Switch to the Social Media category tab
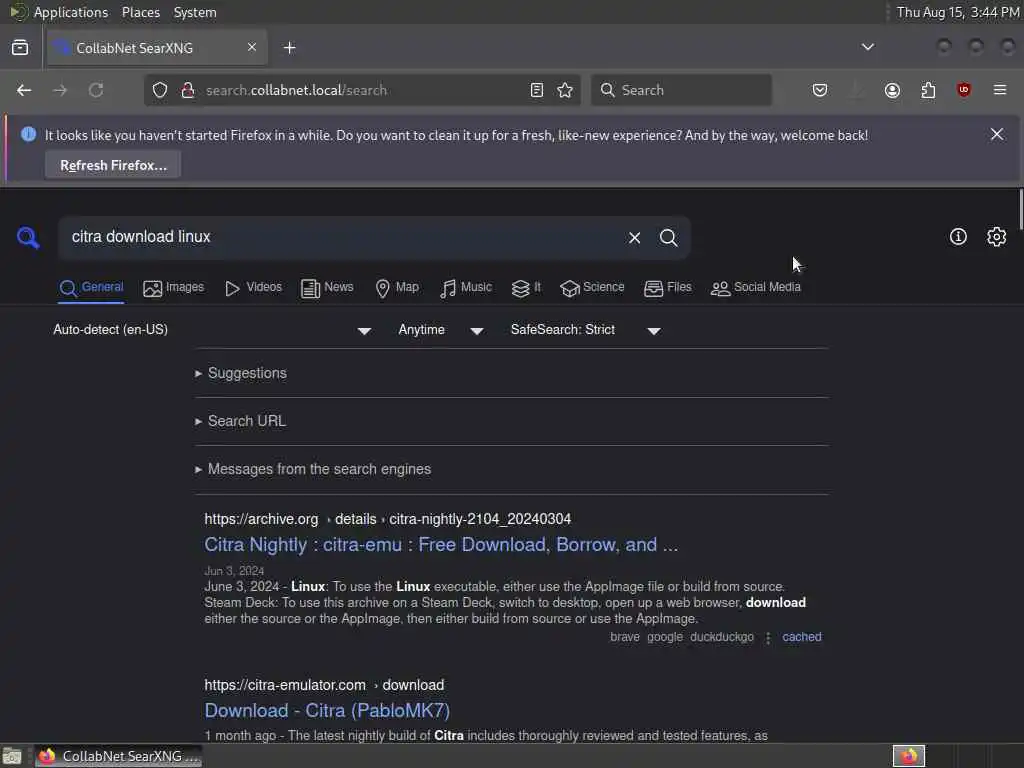This screenshot has height=768, width=1024. click(x=756, y=287)
